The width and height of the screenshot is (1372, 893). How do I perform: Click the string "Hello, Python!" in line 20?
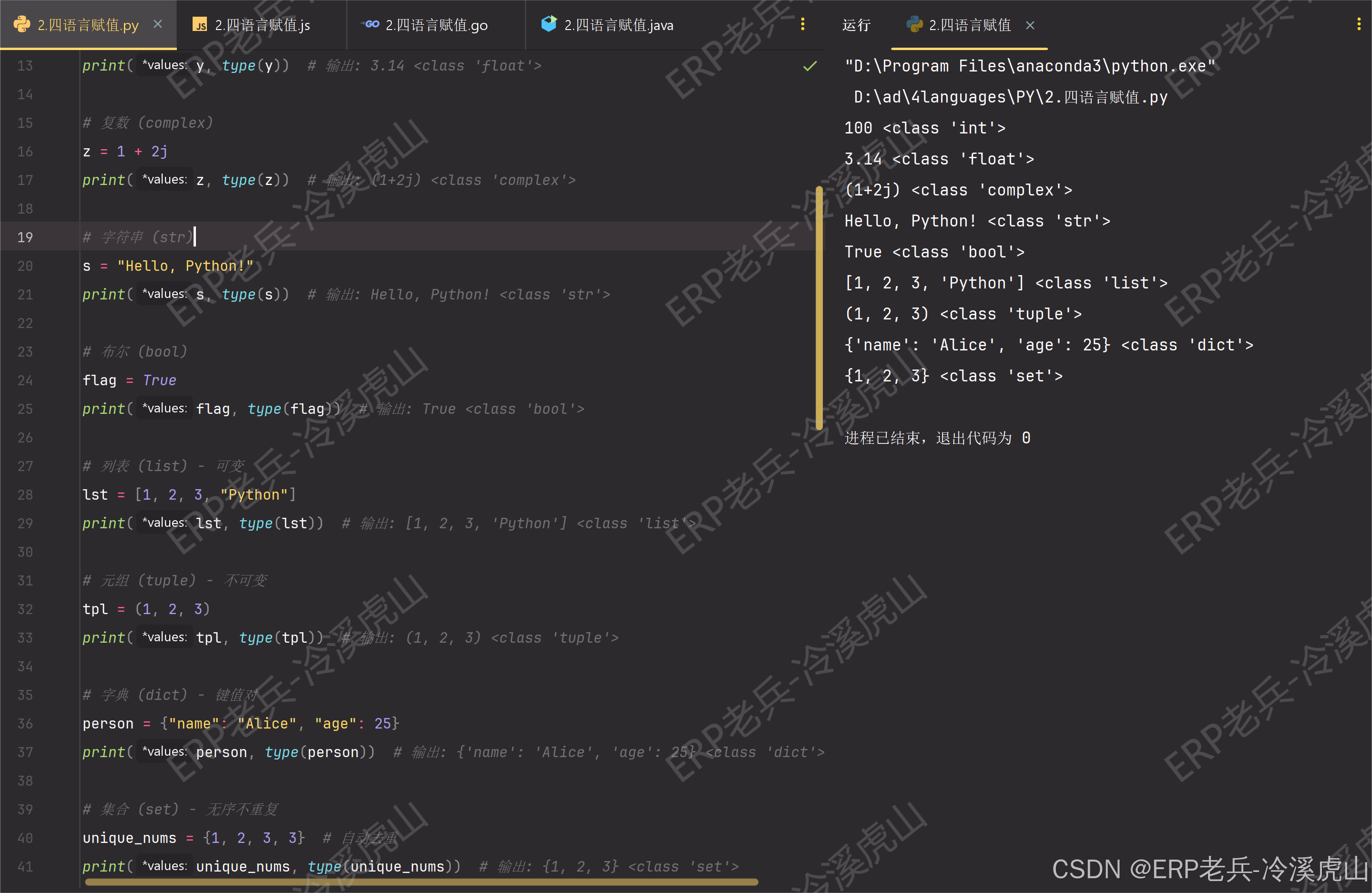tap(185, 266)
